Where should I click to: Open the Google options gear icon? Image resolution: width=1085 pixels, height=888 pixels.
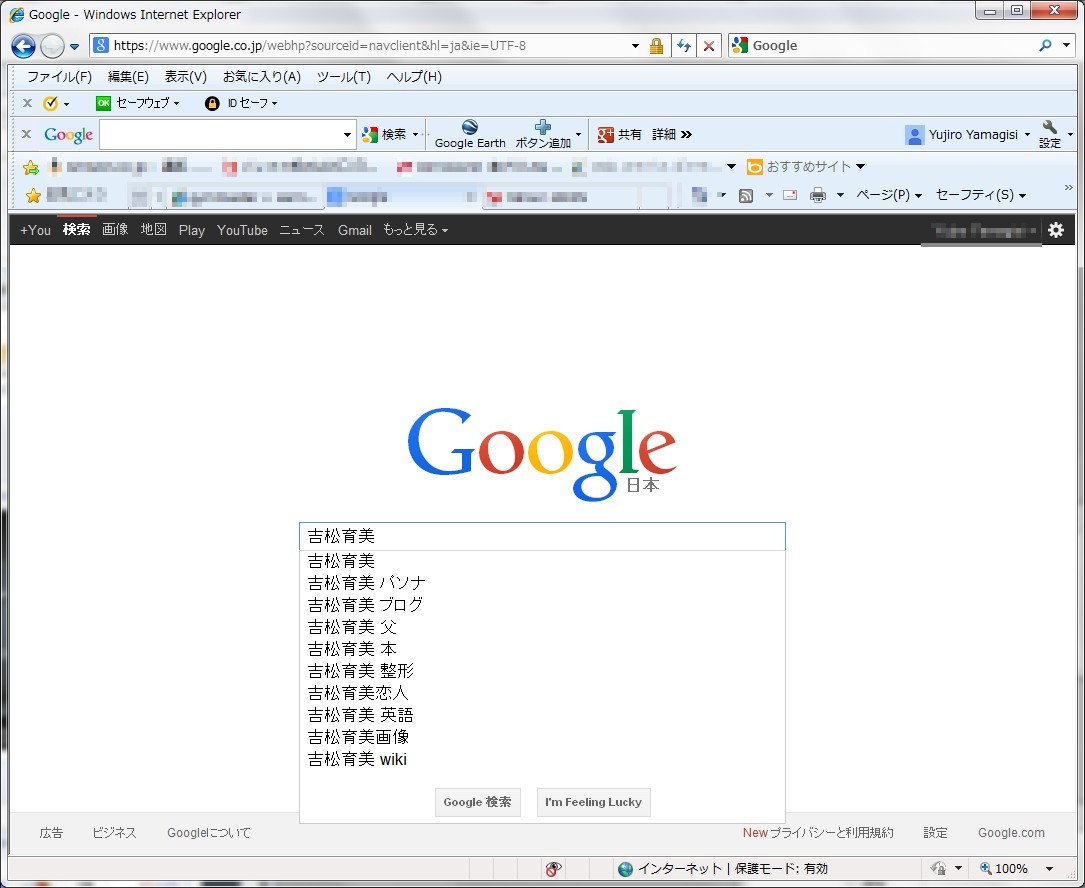tap(1056, 230)
